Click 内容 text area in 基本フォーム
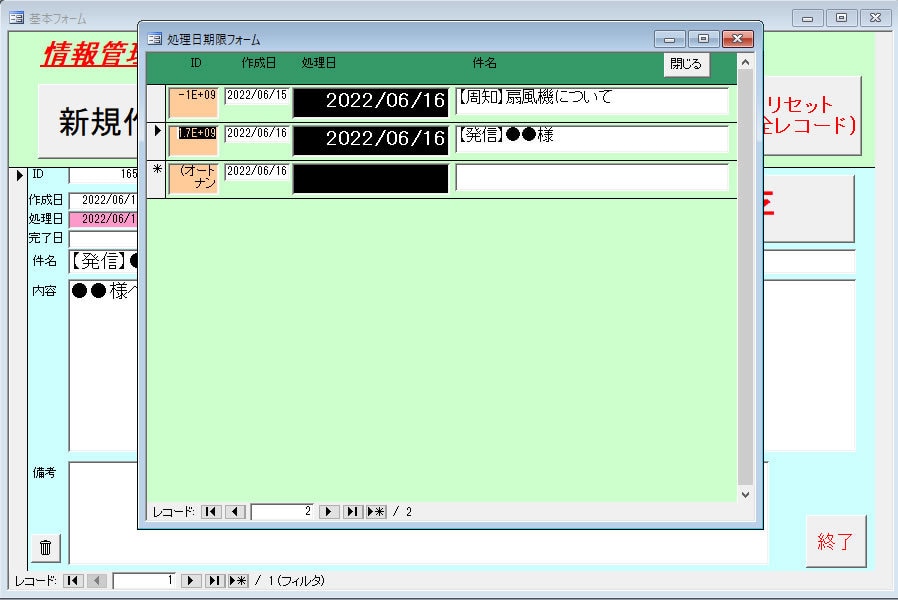Image resolution: width=898 pixels, height=600 pixels. 103,365
